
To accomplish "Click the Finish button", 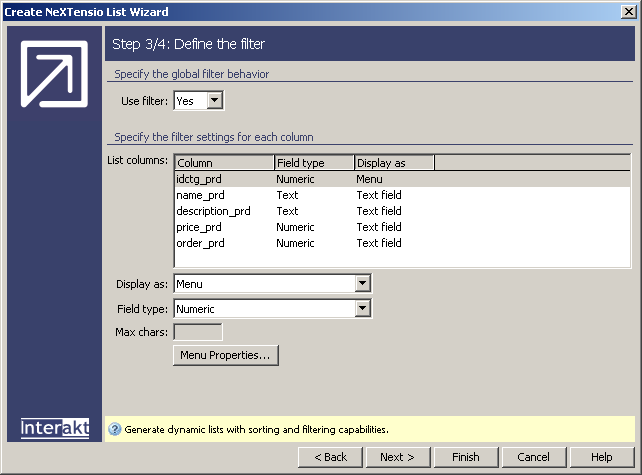I will pyautogui.click(x=465, y=457).
